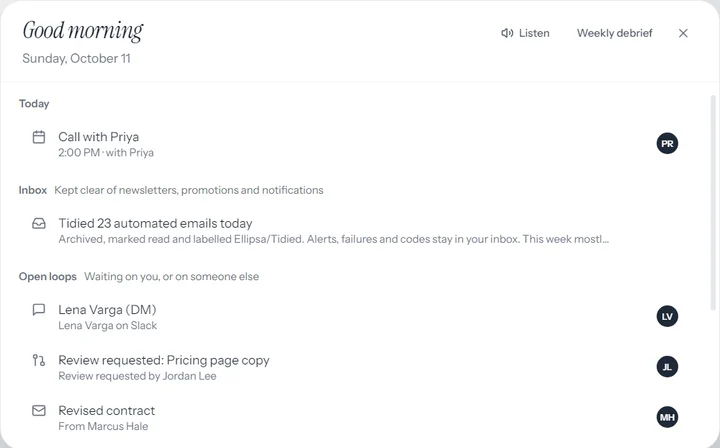Expand the truncated tidied emails description

333,239
